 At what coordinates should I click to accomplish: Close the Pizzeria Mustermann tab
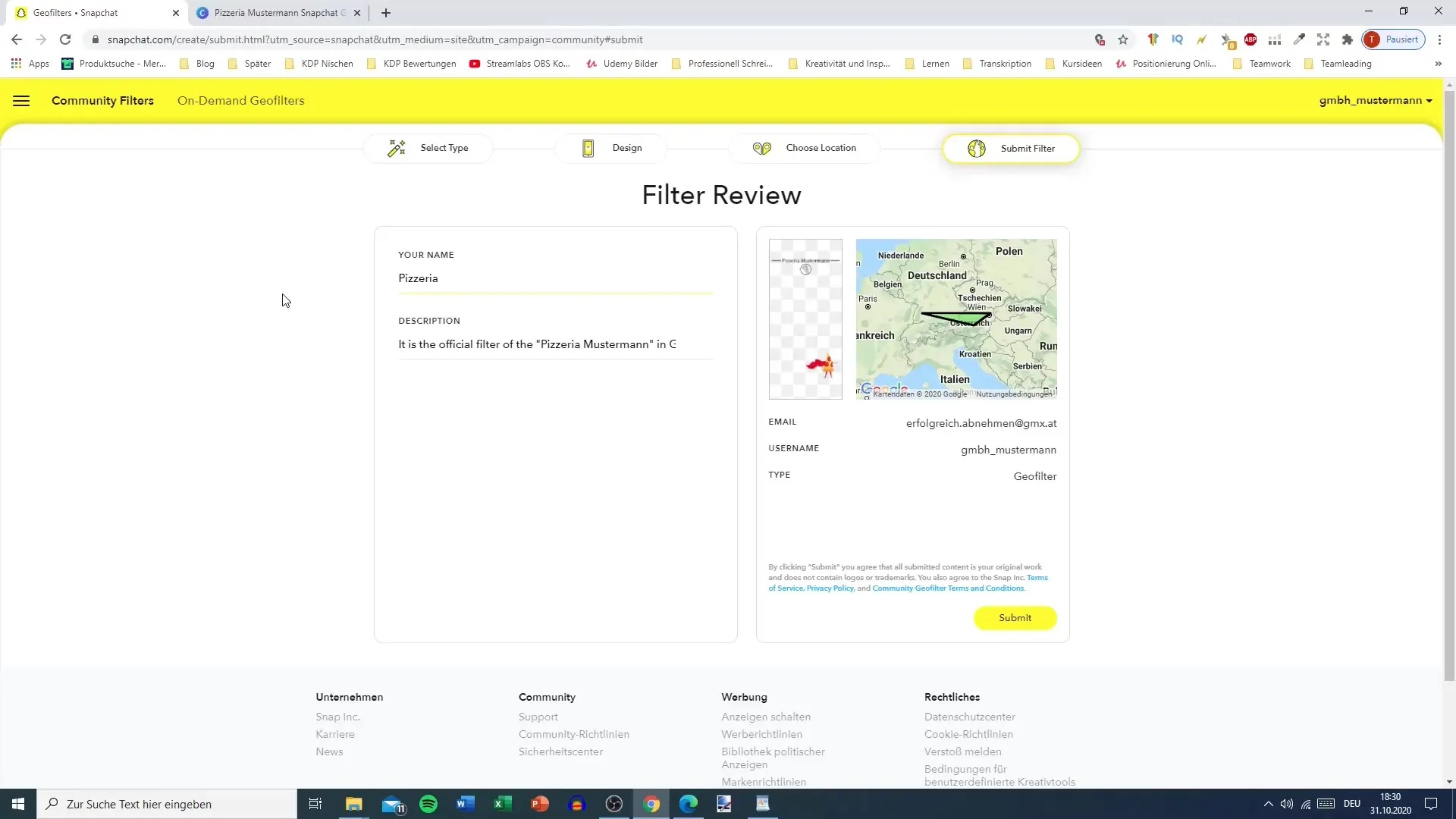(x=357, y=13)
